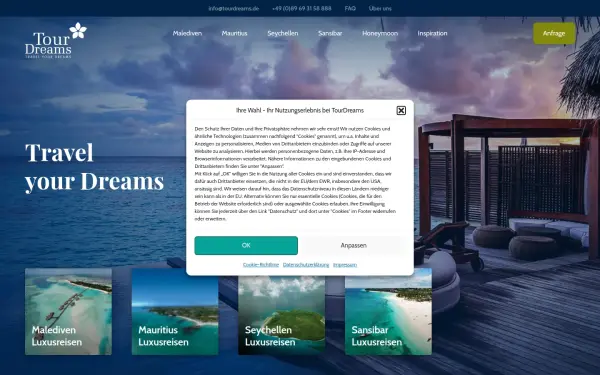The width and height of the screenshot is (600, 375).
Task: Click the TourDreams logo
Action: tap(56, 40)
